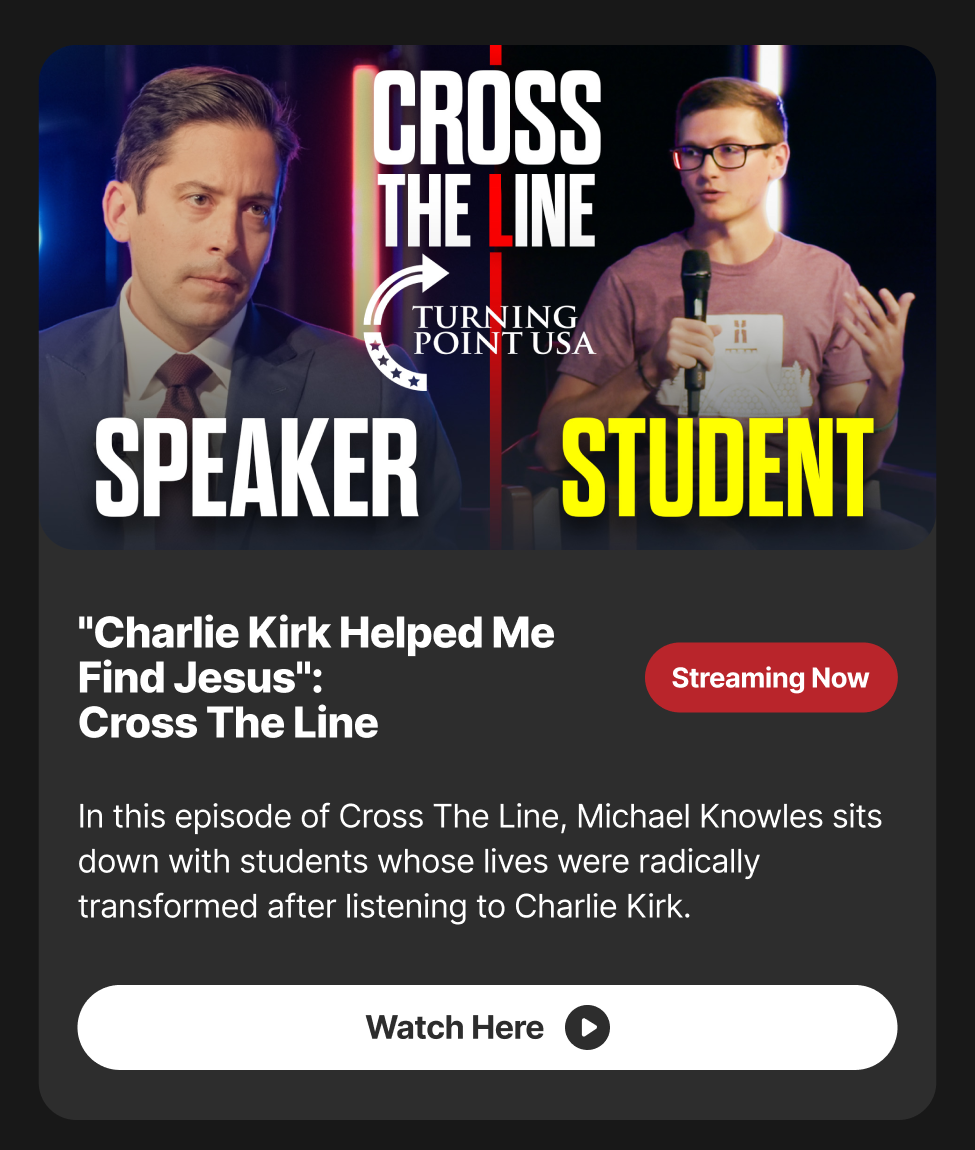Open the Cross The Line video thumbnail

pos(487,297)
